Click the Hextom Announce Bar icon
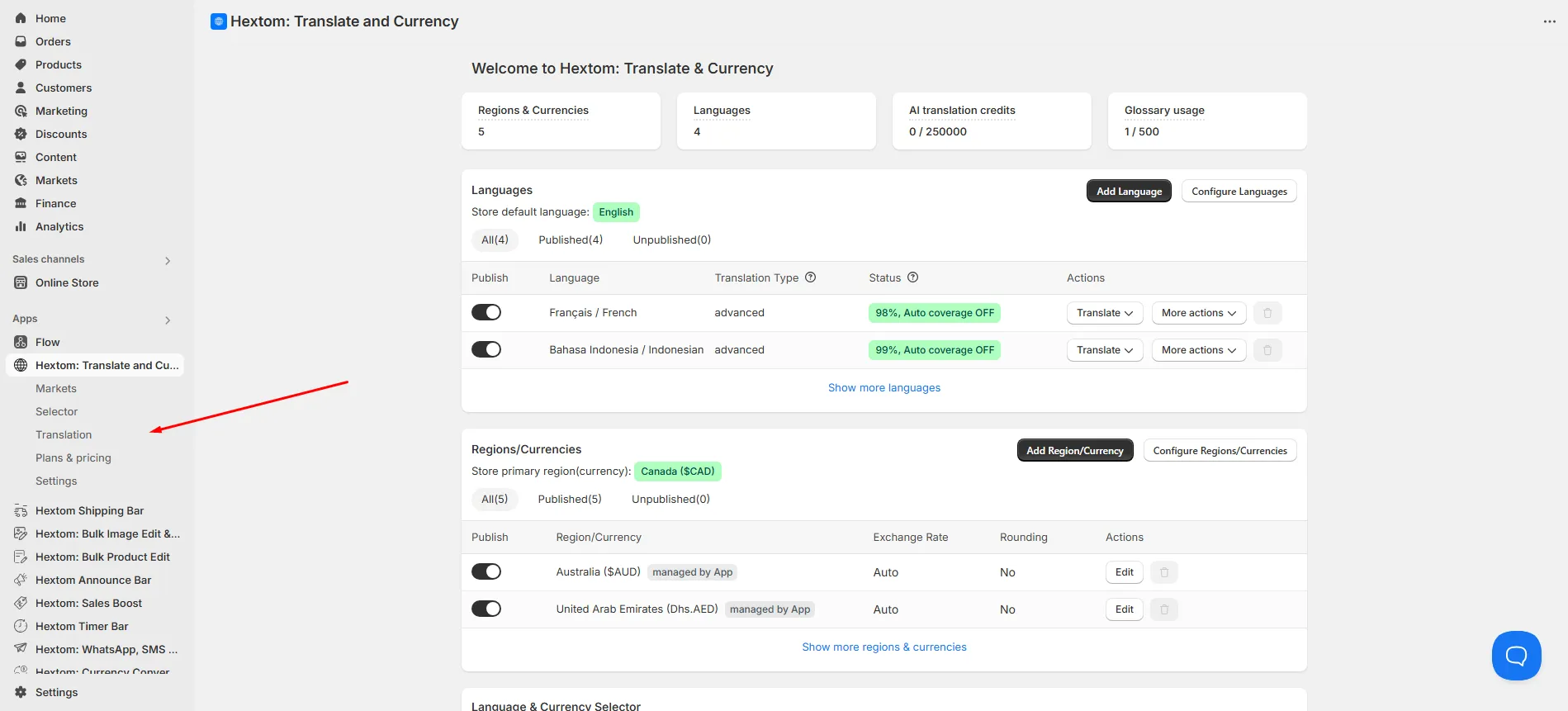1568x711 pixels. [21, 580]
